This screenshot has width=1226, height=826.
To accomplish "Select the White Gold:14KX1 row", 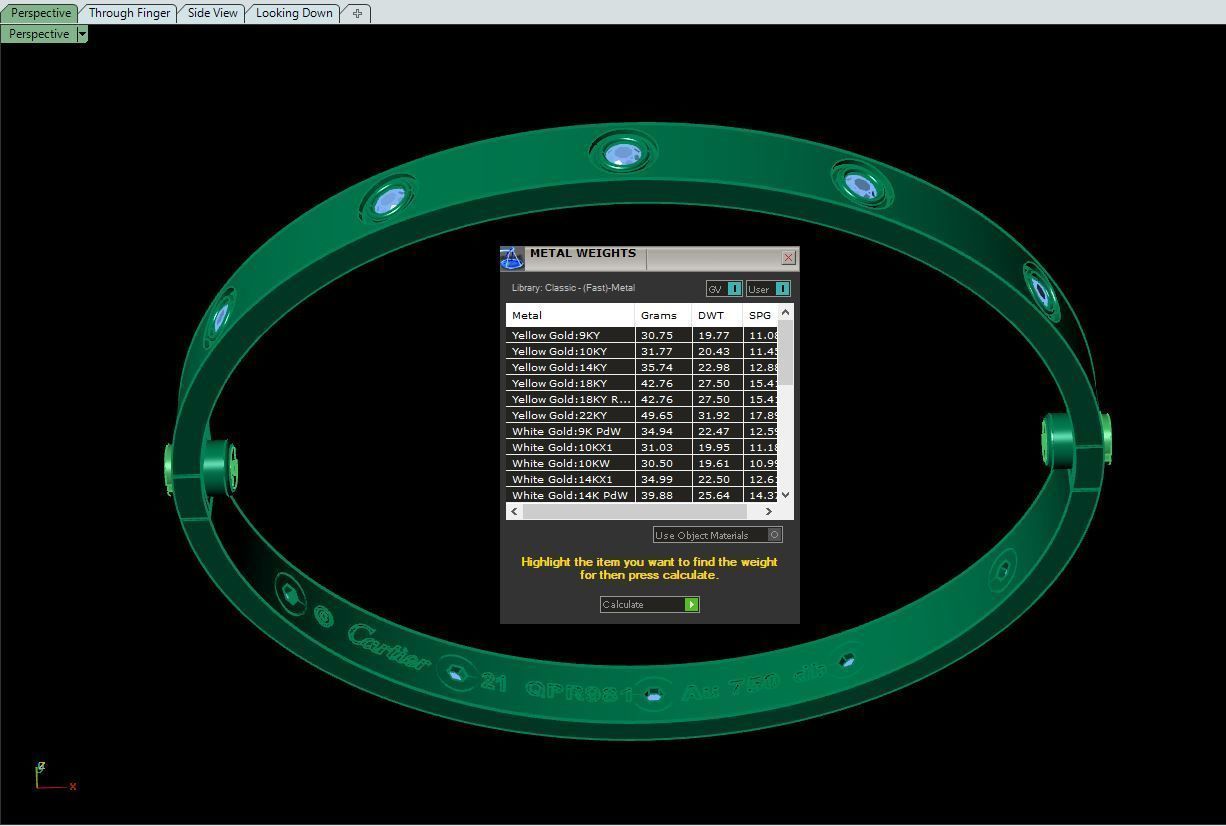I will click(641, 479).
